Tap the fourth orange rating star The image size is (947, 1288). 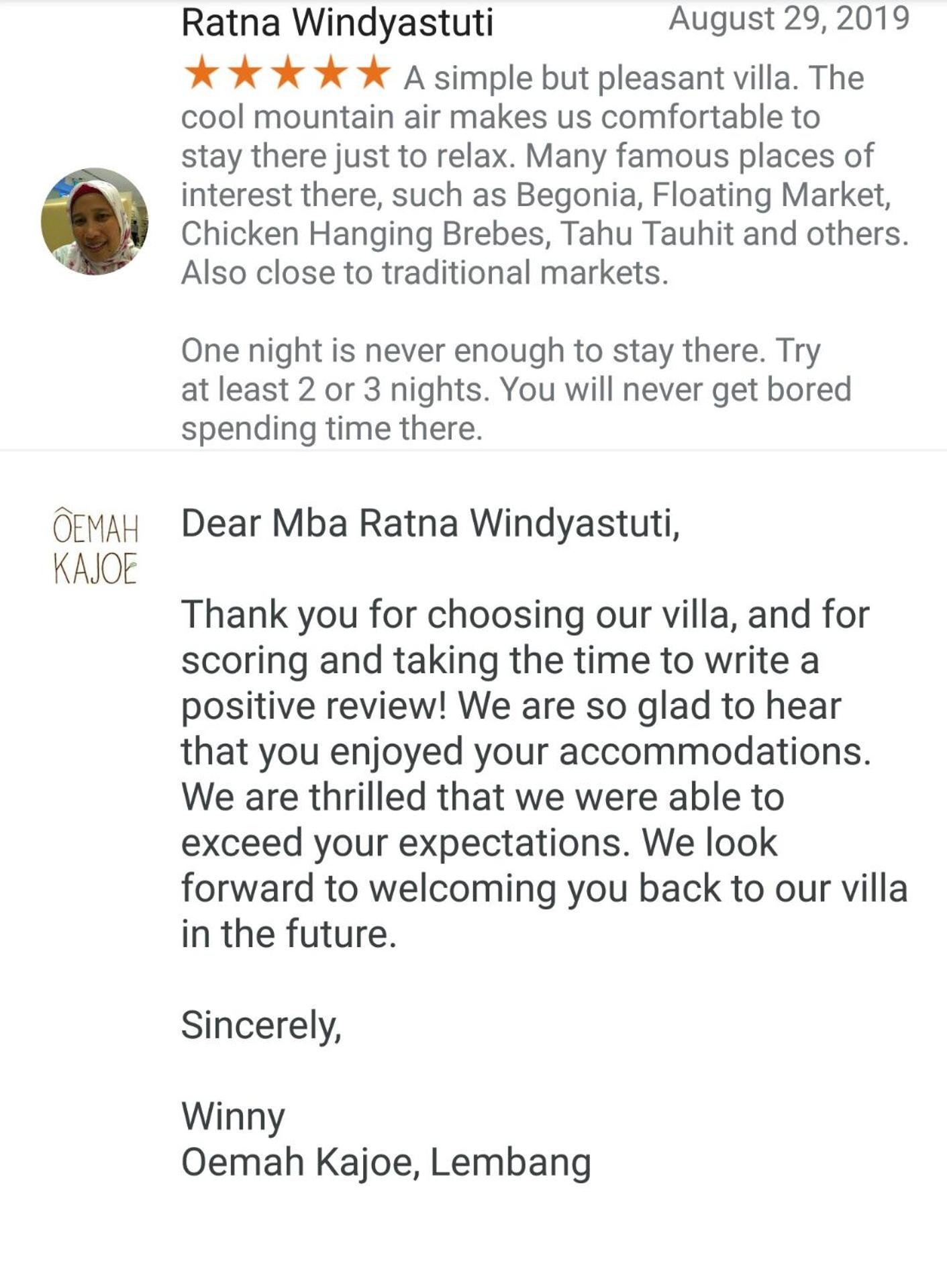(x=330, y=72)
